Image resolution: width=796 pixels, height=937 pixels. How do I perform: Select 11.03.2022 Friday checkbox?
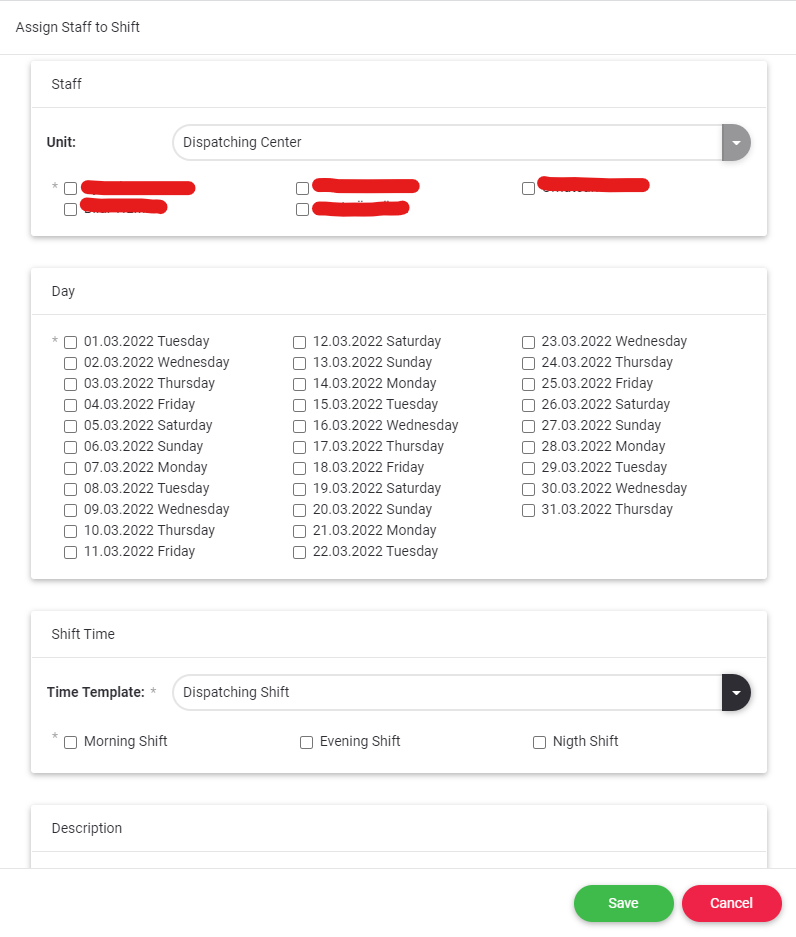tap(70, 552)
